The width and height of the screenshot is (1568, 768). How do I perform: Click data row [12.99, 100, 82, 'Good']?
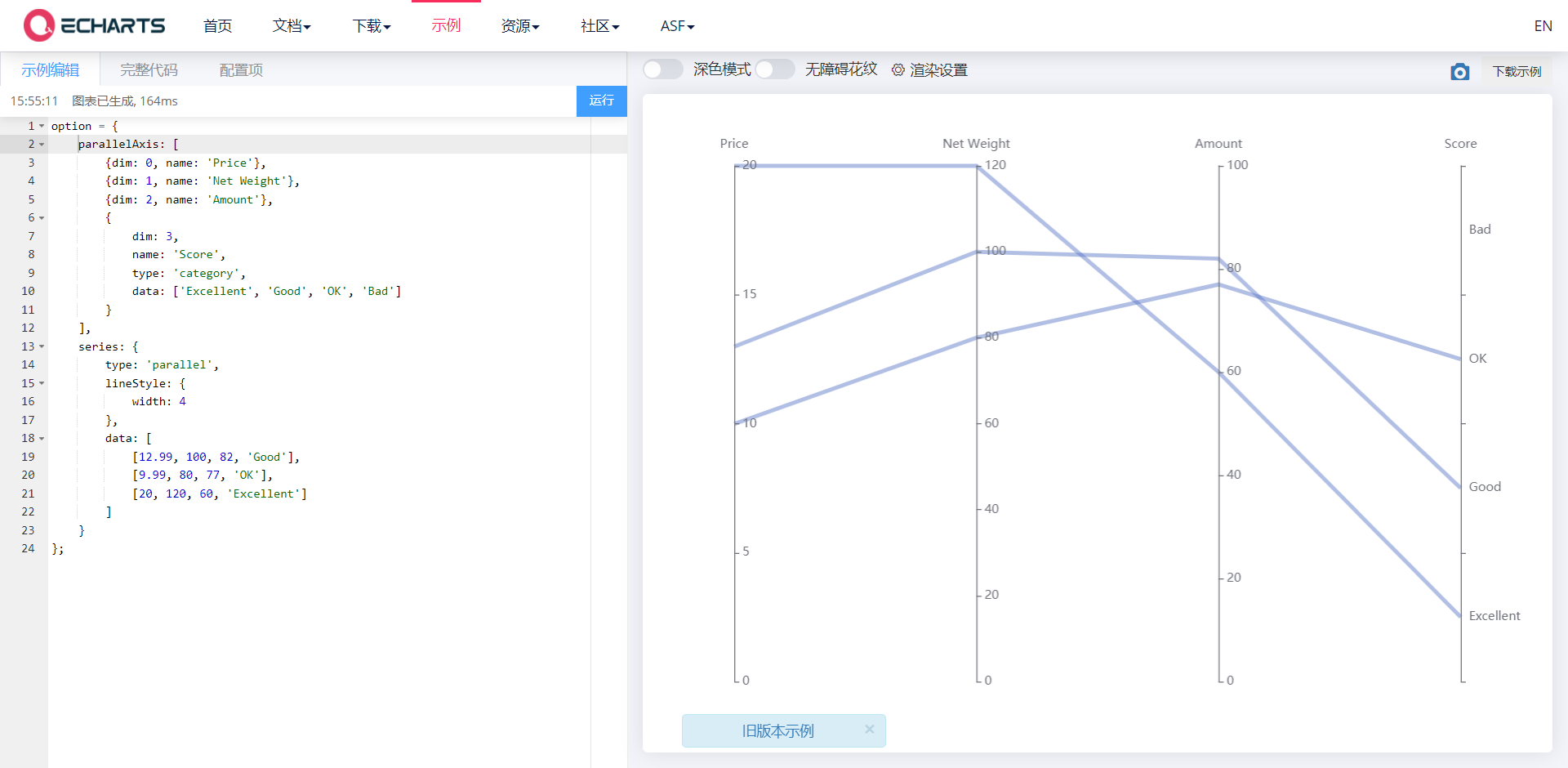tap(216, 457)
